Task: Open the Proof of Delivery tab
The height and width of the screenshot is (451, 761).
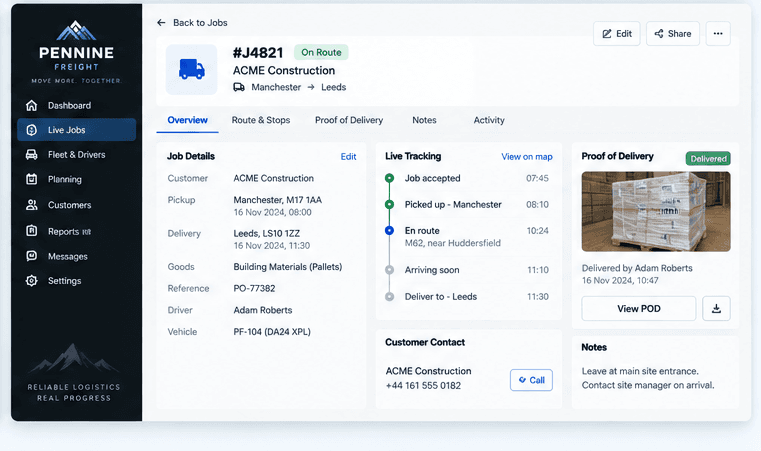Action: pyautogui.click(x=349, y=120)
